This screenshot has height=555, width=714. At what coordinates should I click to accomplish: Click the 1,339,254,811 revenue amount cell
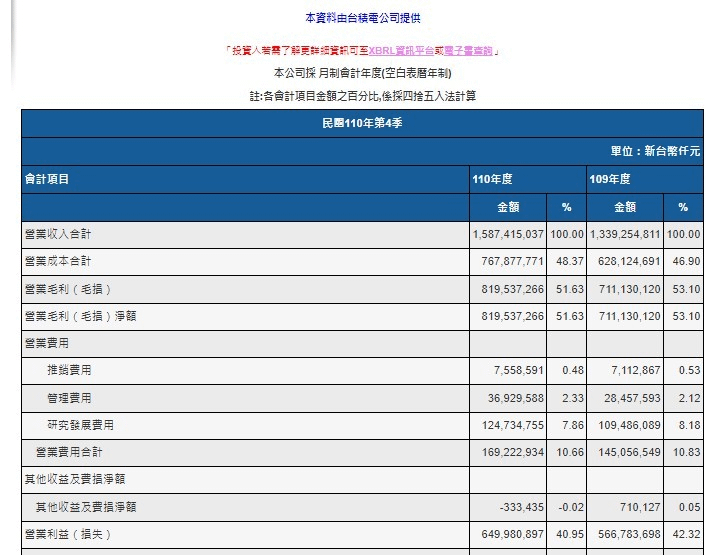624,234
